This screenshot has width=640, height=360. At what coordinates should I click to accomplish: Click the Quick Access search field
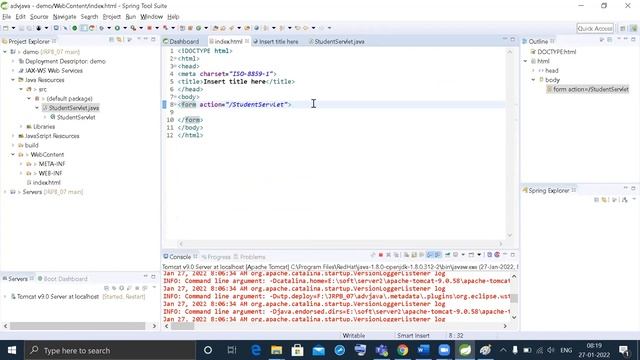tap(595, 28)
